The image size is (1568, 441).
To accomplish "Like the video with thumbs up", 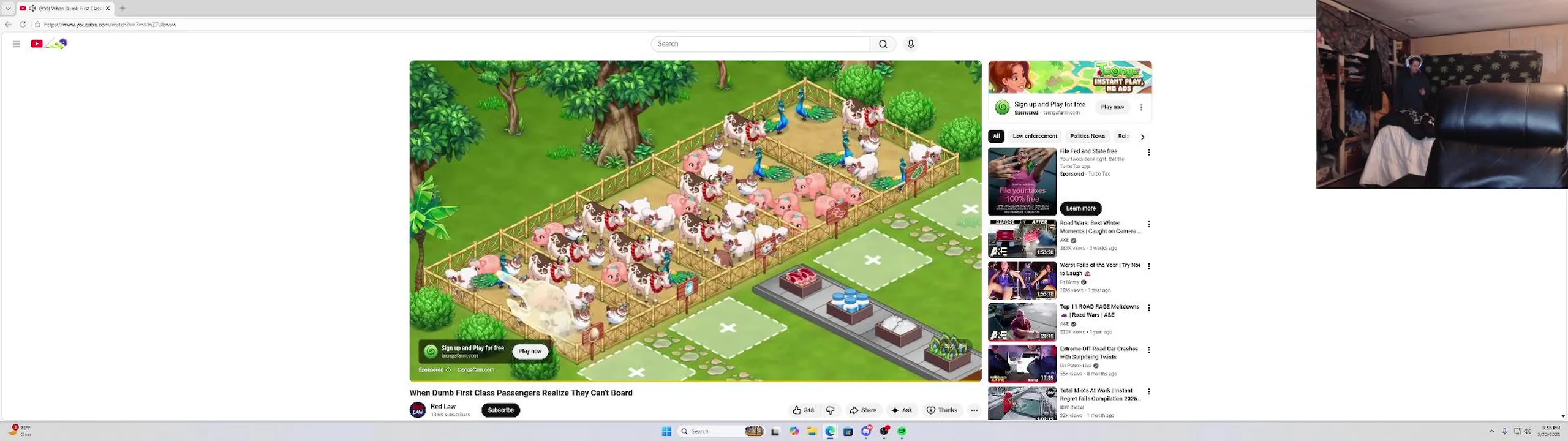I will tap(803, 410).
